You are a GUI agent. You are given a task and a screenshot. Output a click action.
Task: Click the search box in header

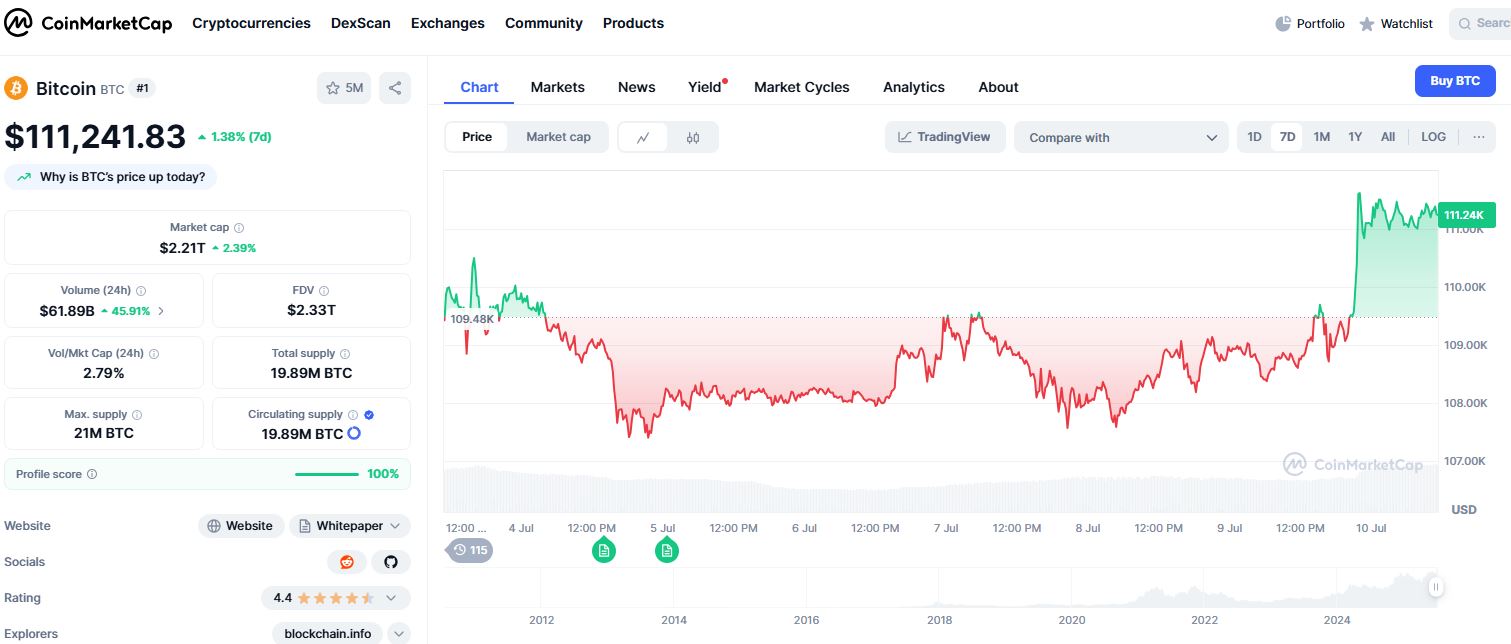1480,23
